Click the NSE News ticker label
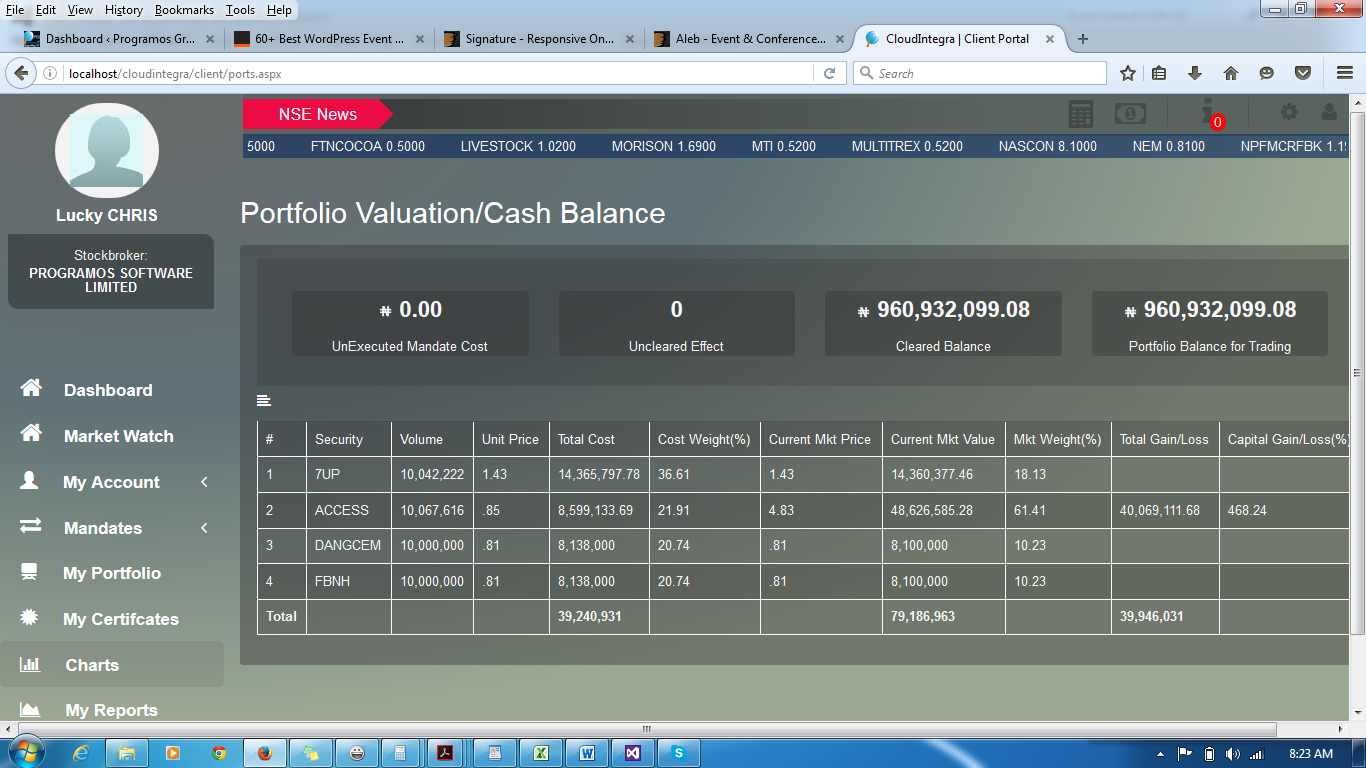The width and height of the screenshot is (1366, 768). tap(317, 114)
